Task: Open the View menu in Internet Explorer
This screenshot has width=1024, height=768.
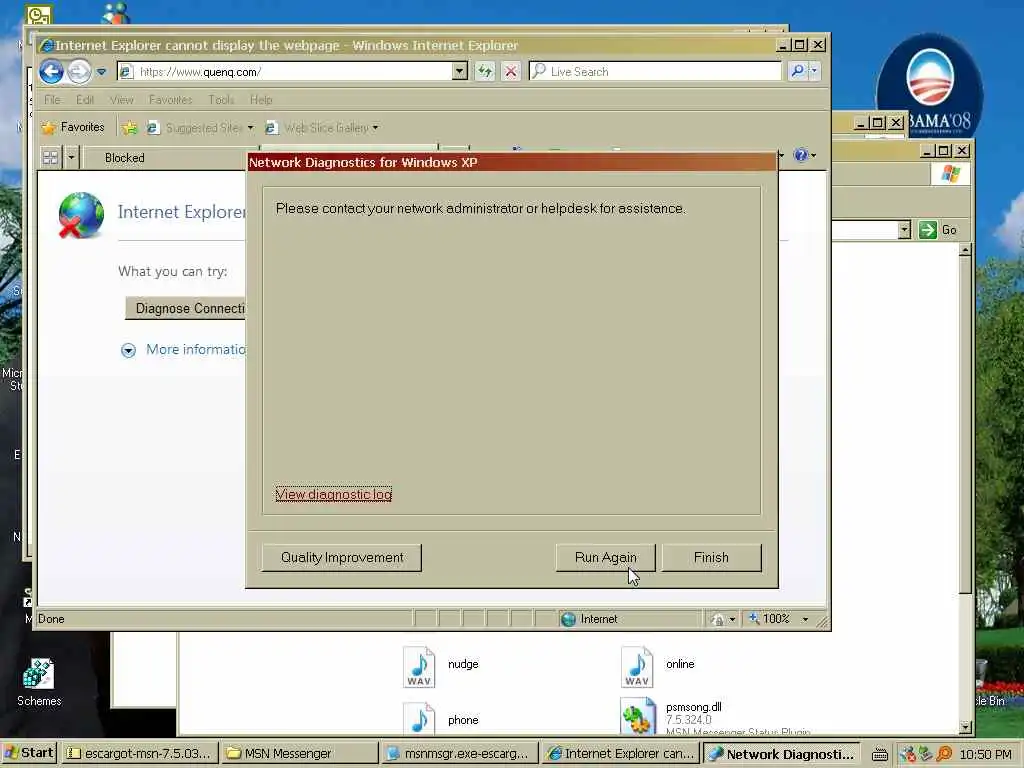Action: click(x=121, y=100)
